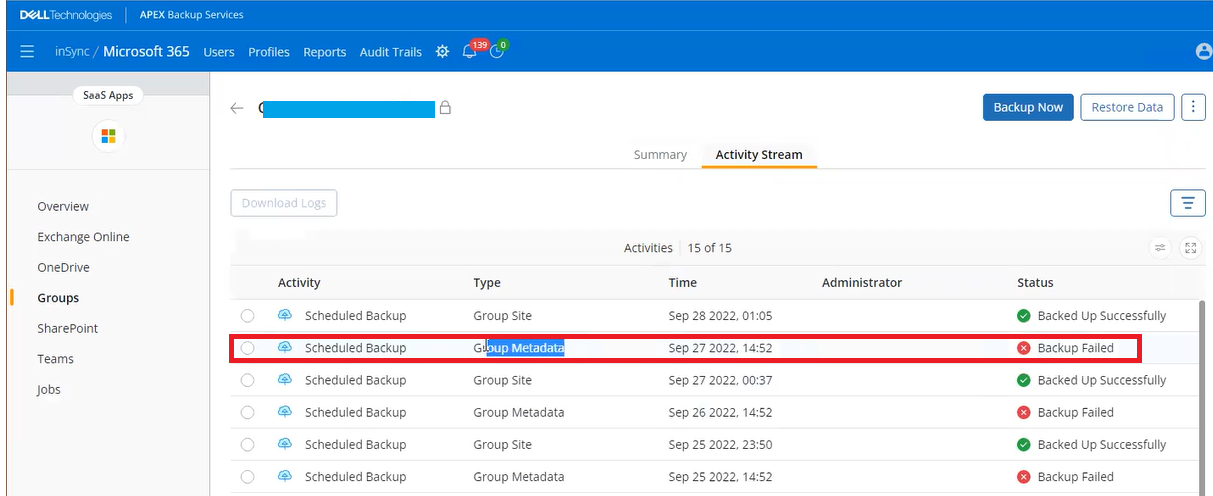The width and height of the screenshot is (1213, 496).
Task: Expand activities table to full screen
Action: [x=1189, y=248]
